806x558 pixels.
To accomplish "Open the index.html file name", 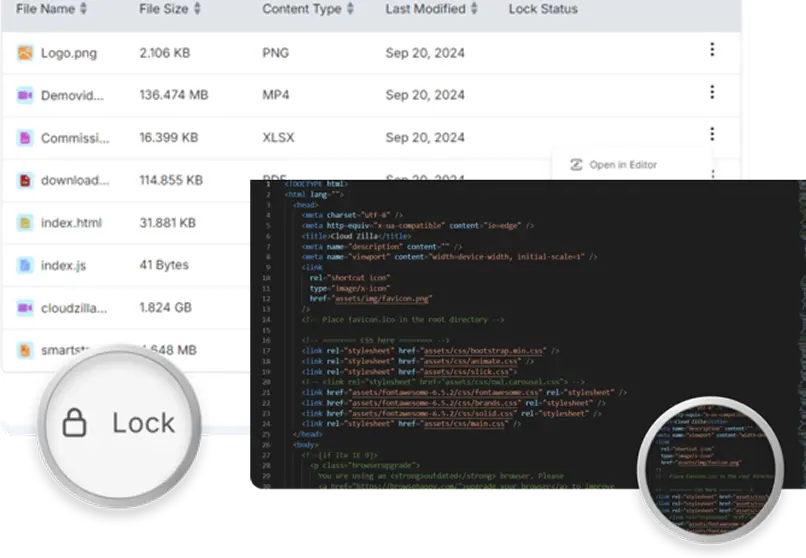I will [71, 223].
